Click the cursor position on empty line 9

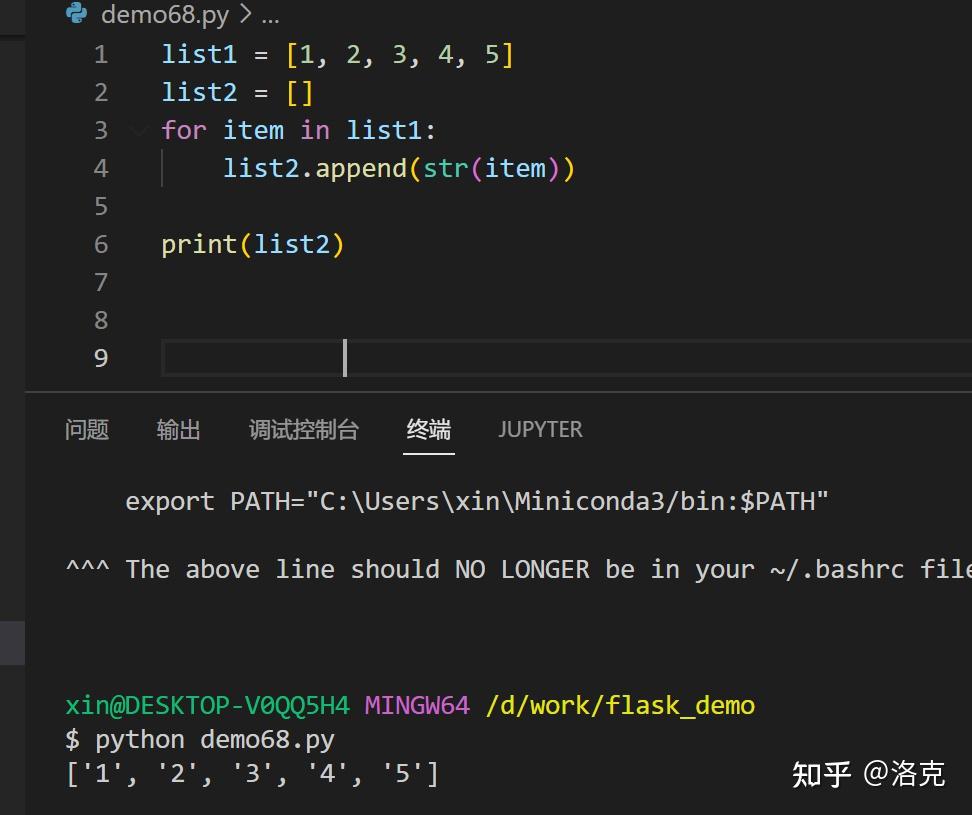point(345,357)
